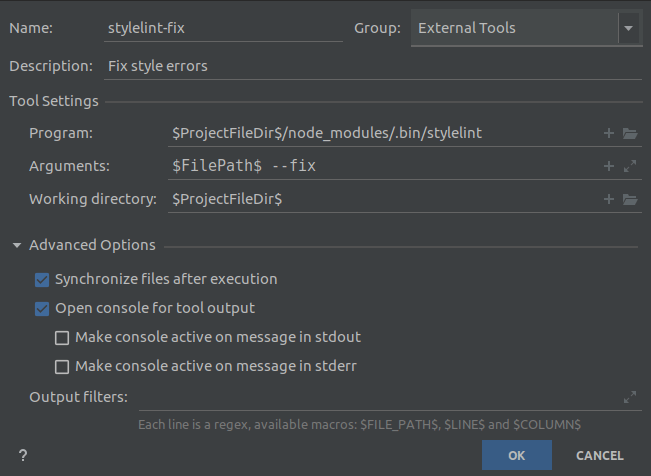Open the Group External Tools dropdown
651x476 pixels.
(x=628, y=28)
